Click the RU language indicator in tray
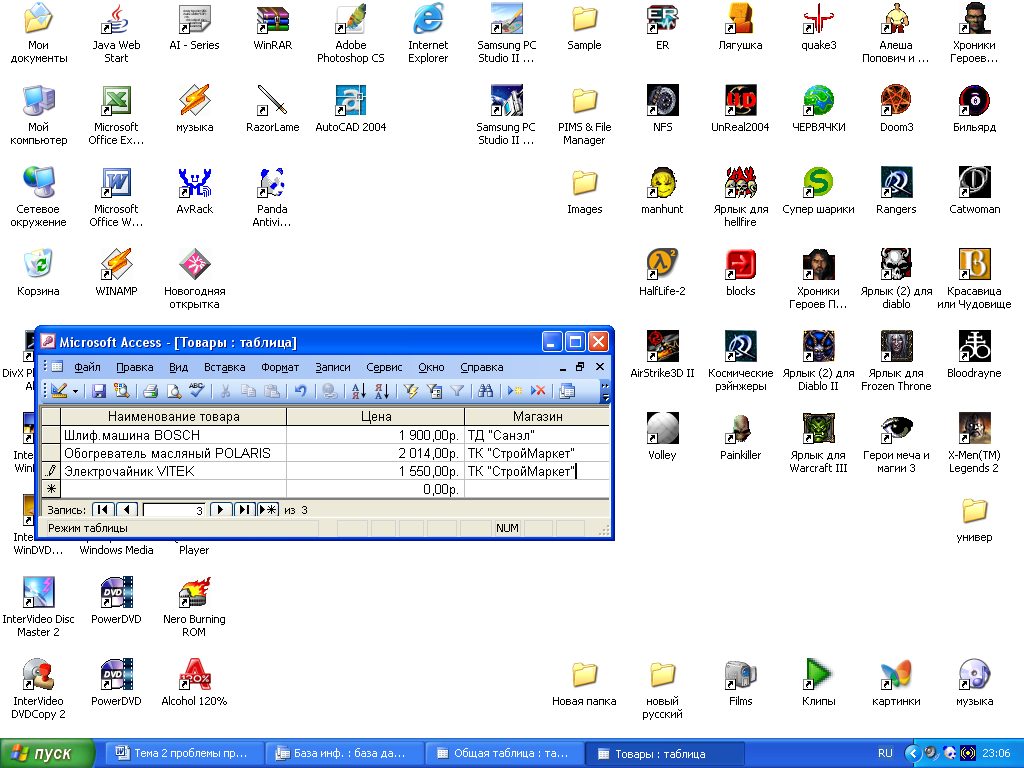This screenshot has width=1024, height=768. coord(885,753)
